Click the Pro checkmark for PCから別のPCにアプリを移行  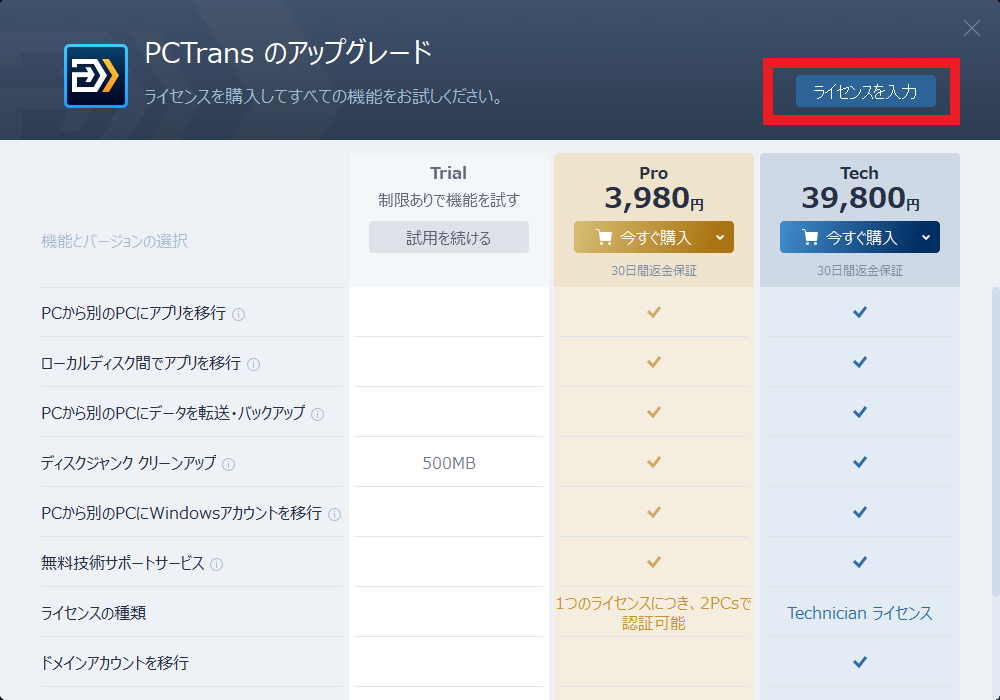tap(654, 312)
